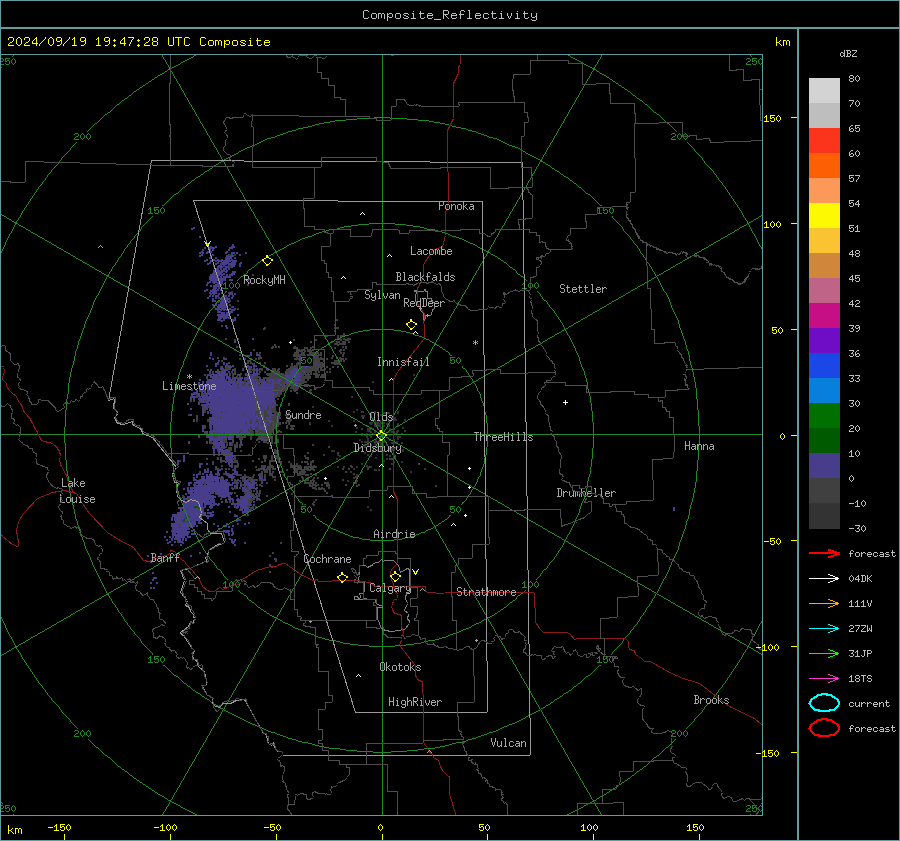Click the Lake Louise label

(x=78, y=491)
